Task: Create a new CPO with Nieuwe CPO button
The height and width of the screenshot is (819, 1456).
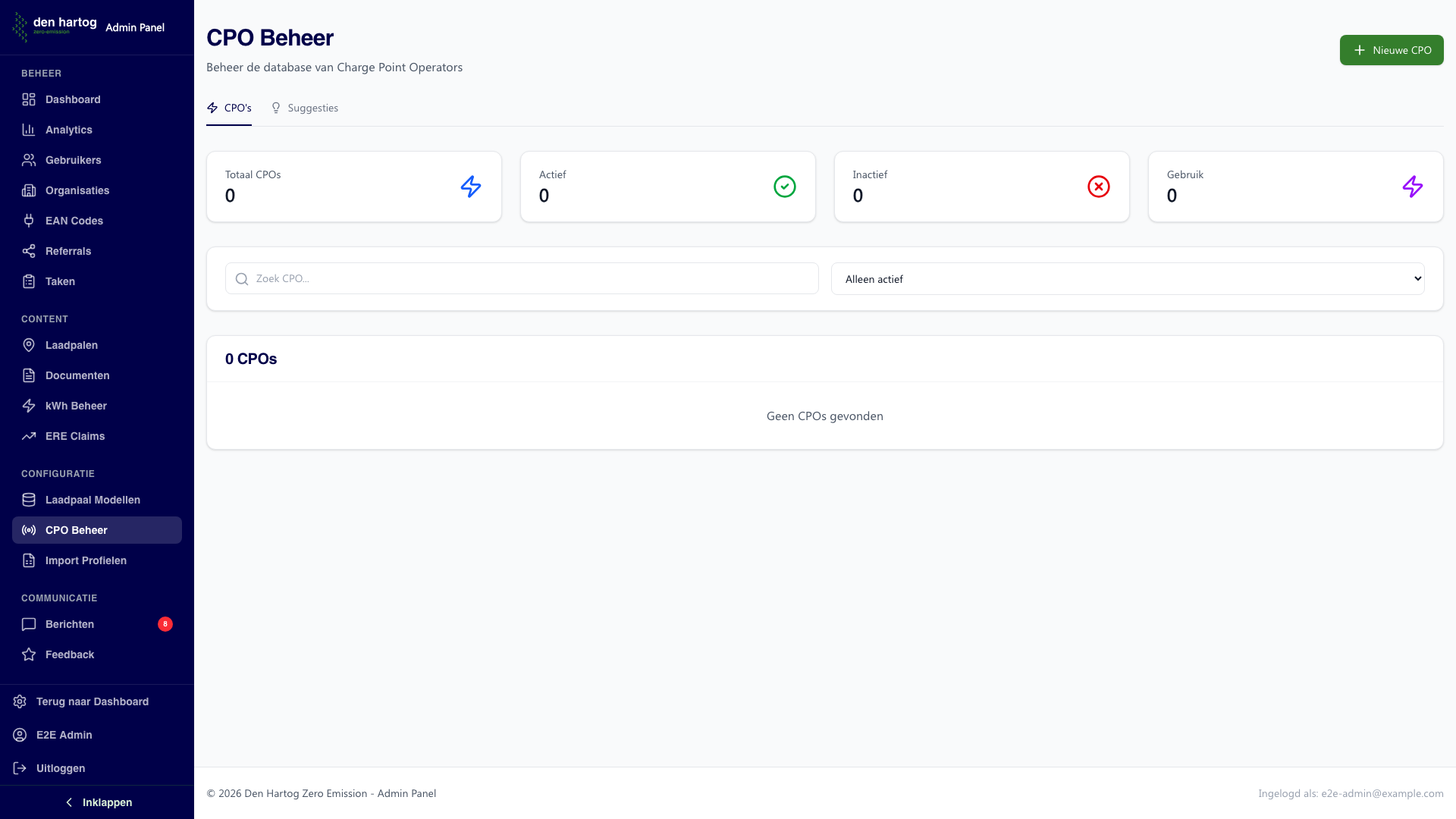Action: pos(1391,50)
